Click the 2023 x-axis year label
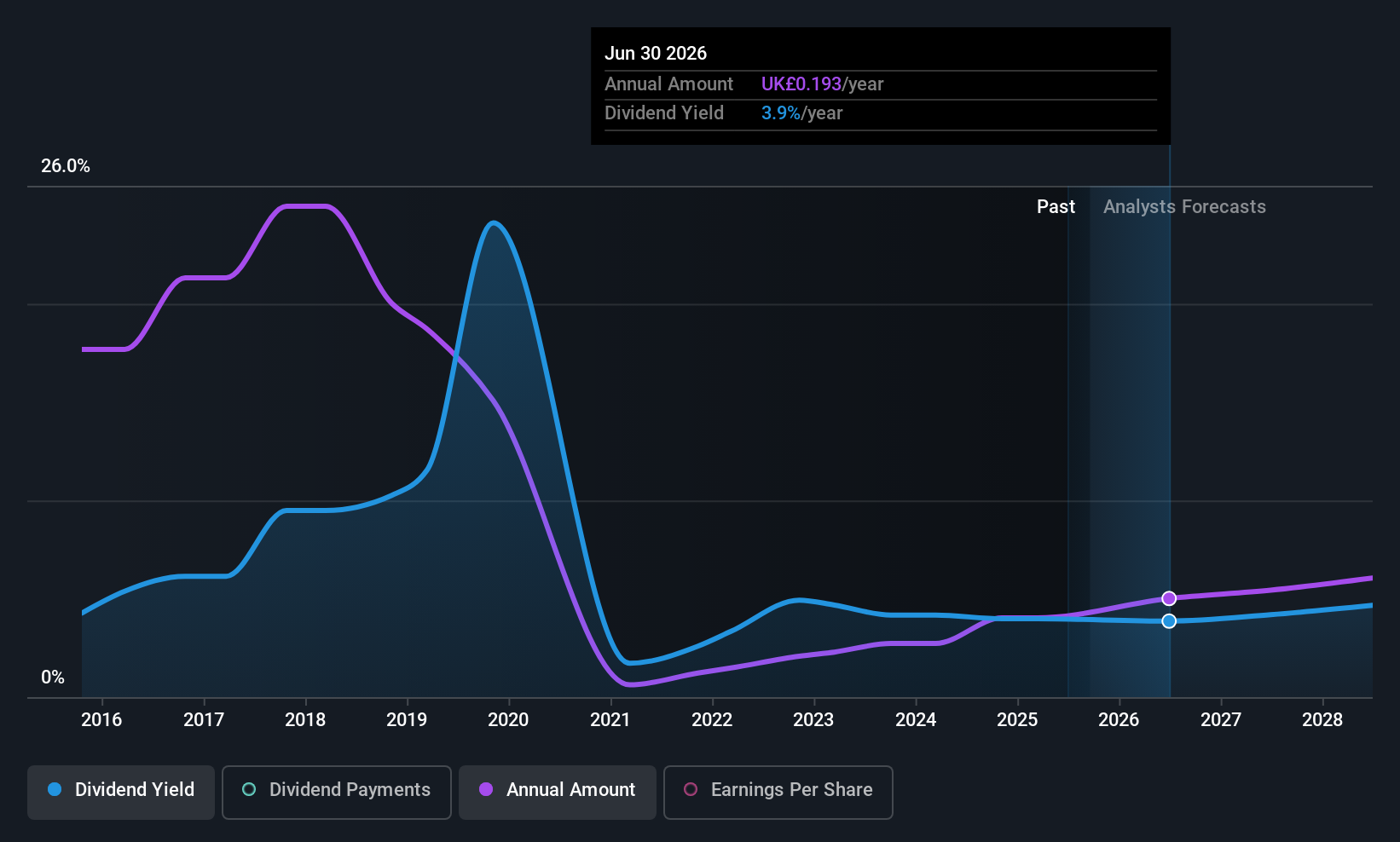This screenshot has width=1400, height=842. tap(813, 720)
